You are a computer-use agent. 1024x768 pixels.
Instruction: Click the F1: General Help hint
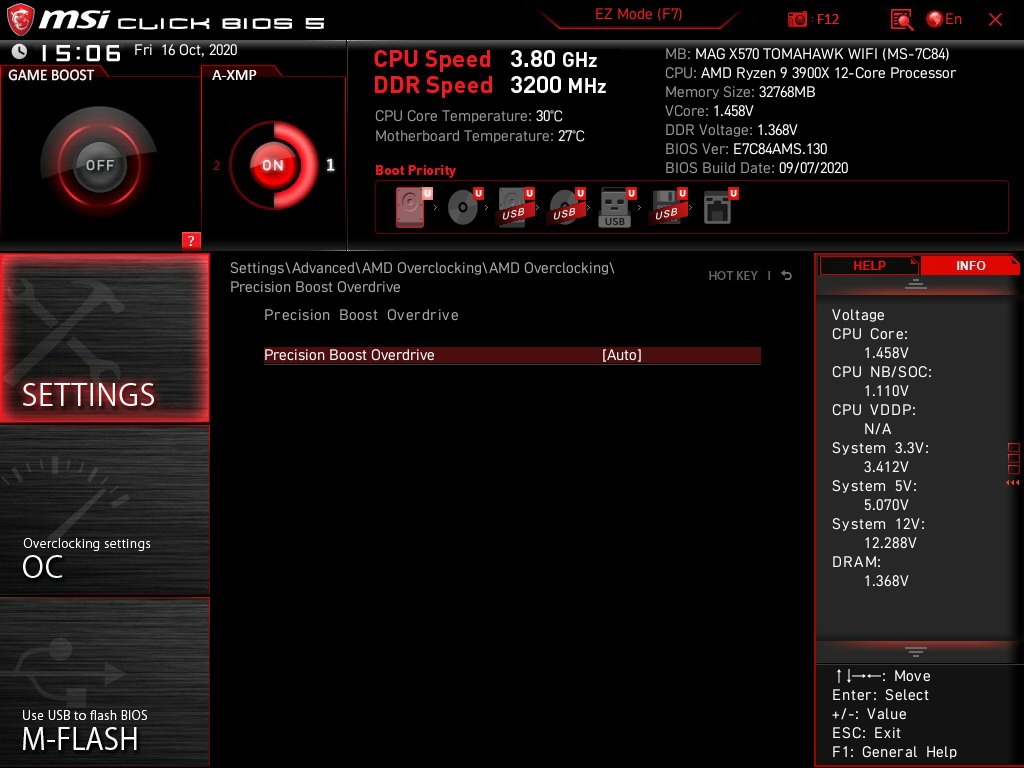click(894, 752)
